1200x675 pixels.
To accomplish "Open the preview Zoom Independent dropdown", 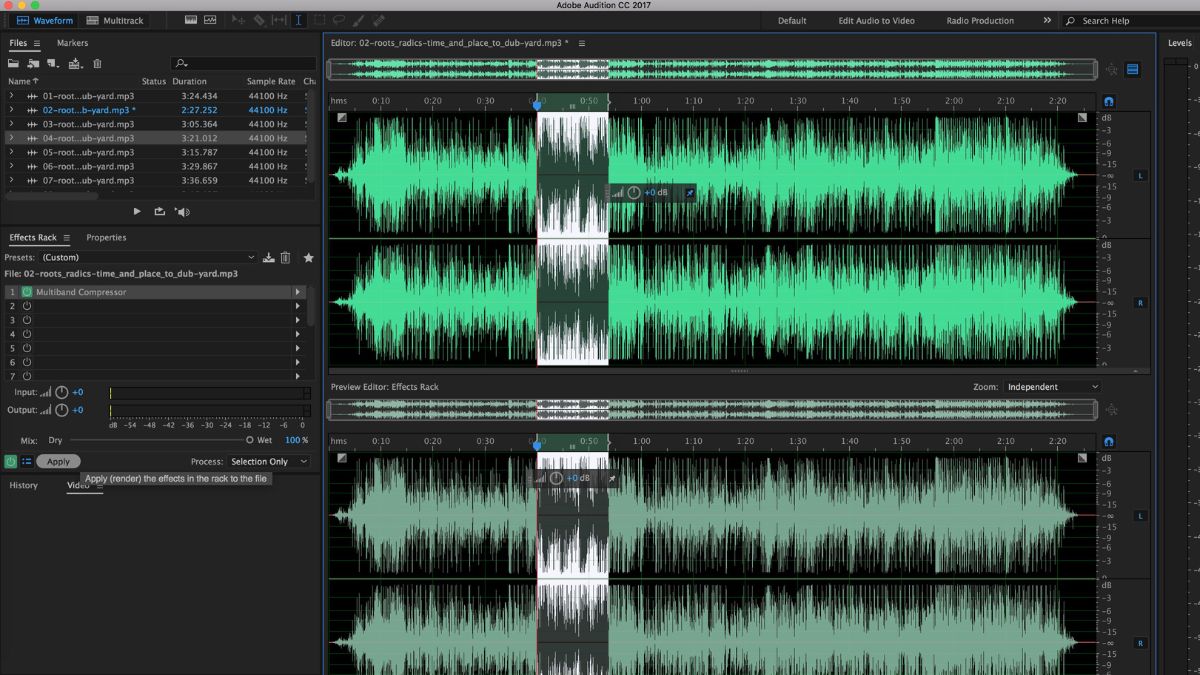I will click(1052, 387).
